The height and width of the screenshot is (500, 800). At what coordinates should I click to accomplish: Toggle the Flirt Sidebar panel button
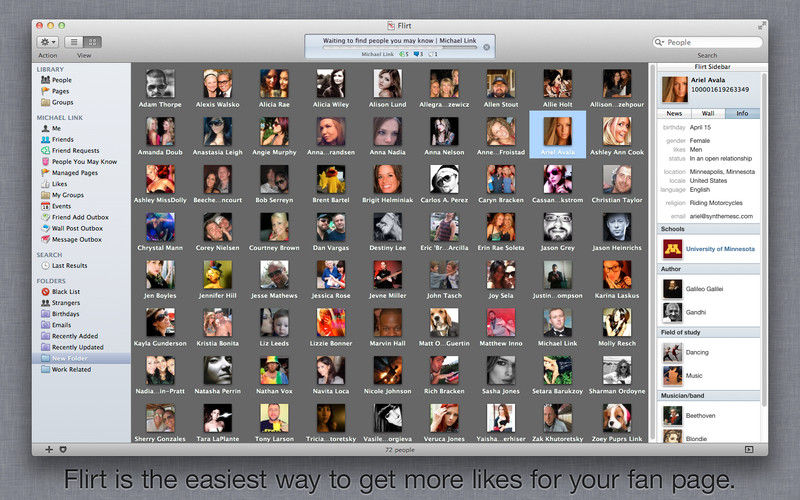click(x=748, y=449)
